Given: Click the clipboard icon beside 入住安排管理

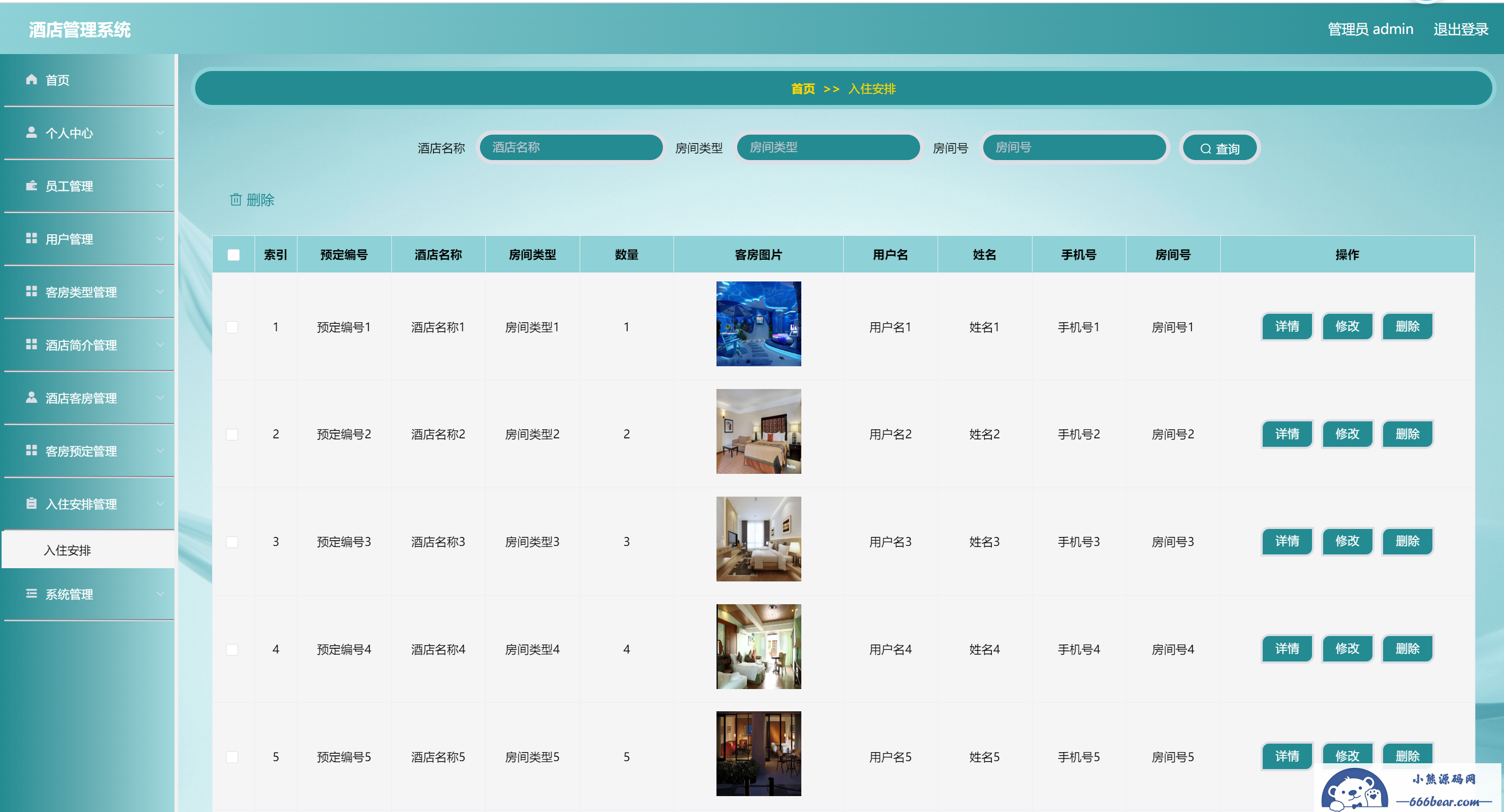Looking at the screenshot, I should (x=31, y=504).
